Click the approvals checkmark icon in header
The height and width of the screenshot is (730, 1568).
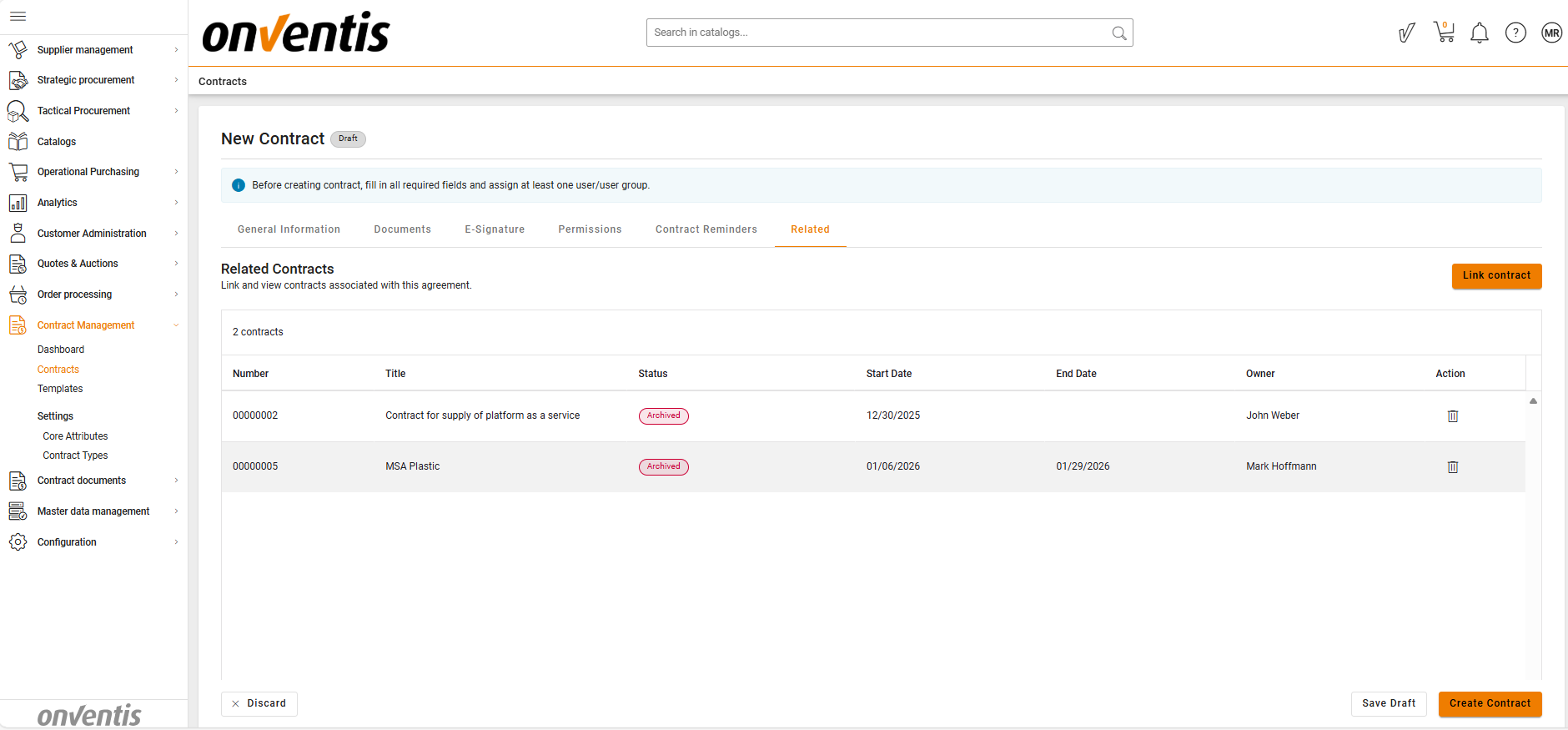pyautogui.click(x=1406, y=33)
